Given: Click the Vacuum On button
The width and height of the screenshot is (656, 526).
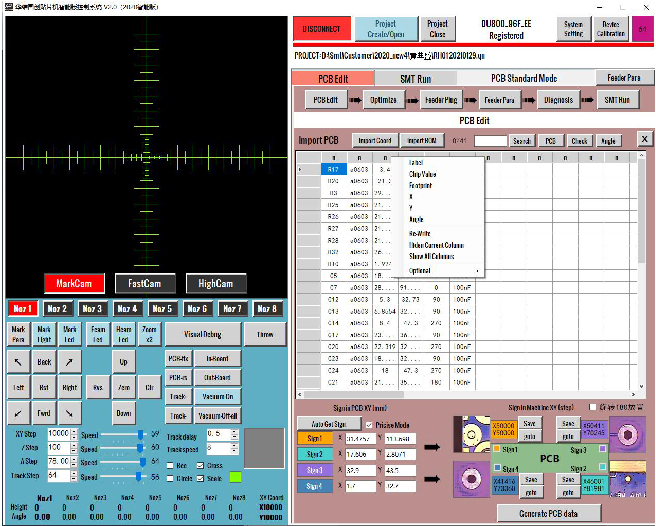Looking at the screenshot, I should tap(216, 397).
